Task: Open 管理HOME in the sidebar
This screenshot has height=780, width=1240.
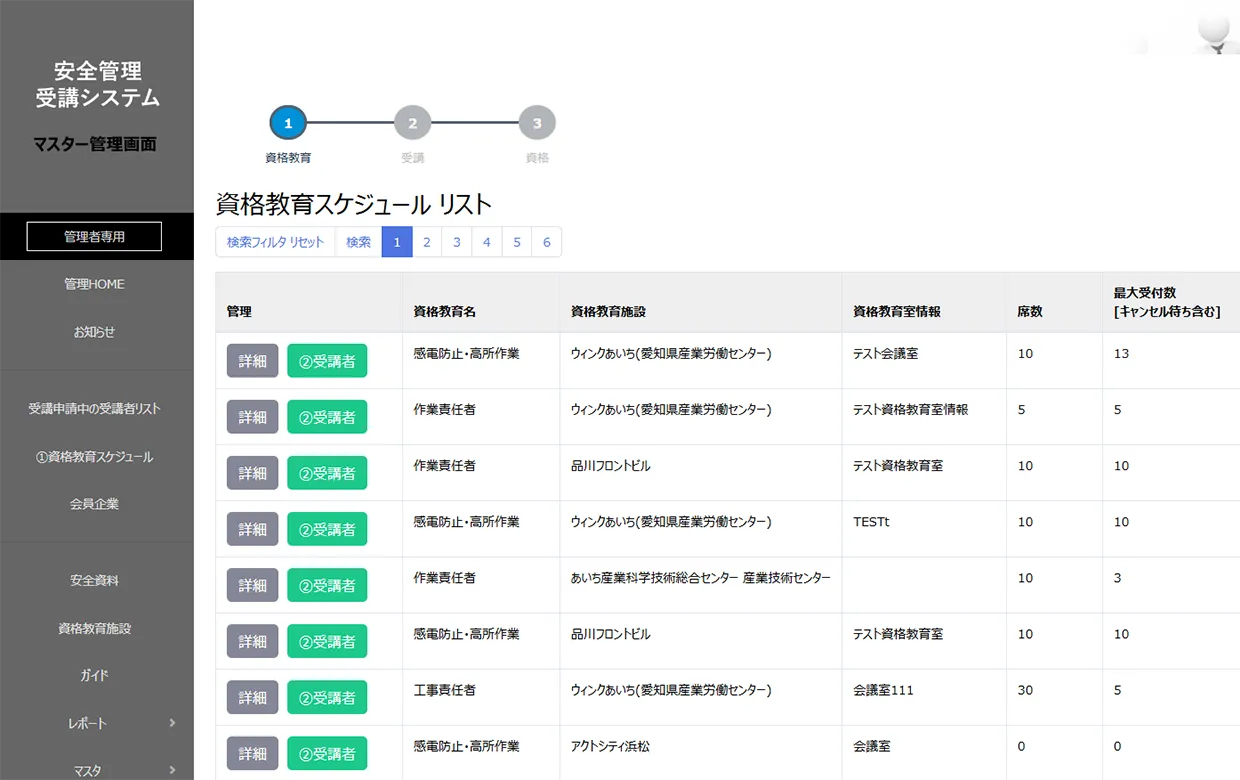Action: coord(94,284)
